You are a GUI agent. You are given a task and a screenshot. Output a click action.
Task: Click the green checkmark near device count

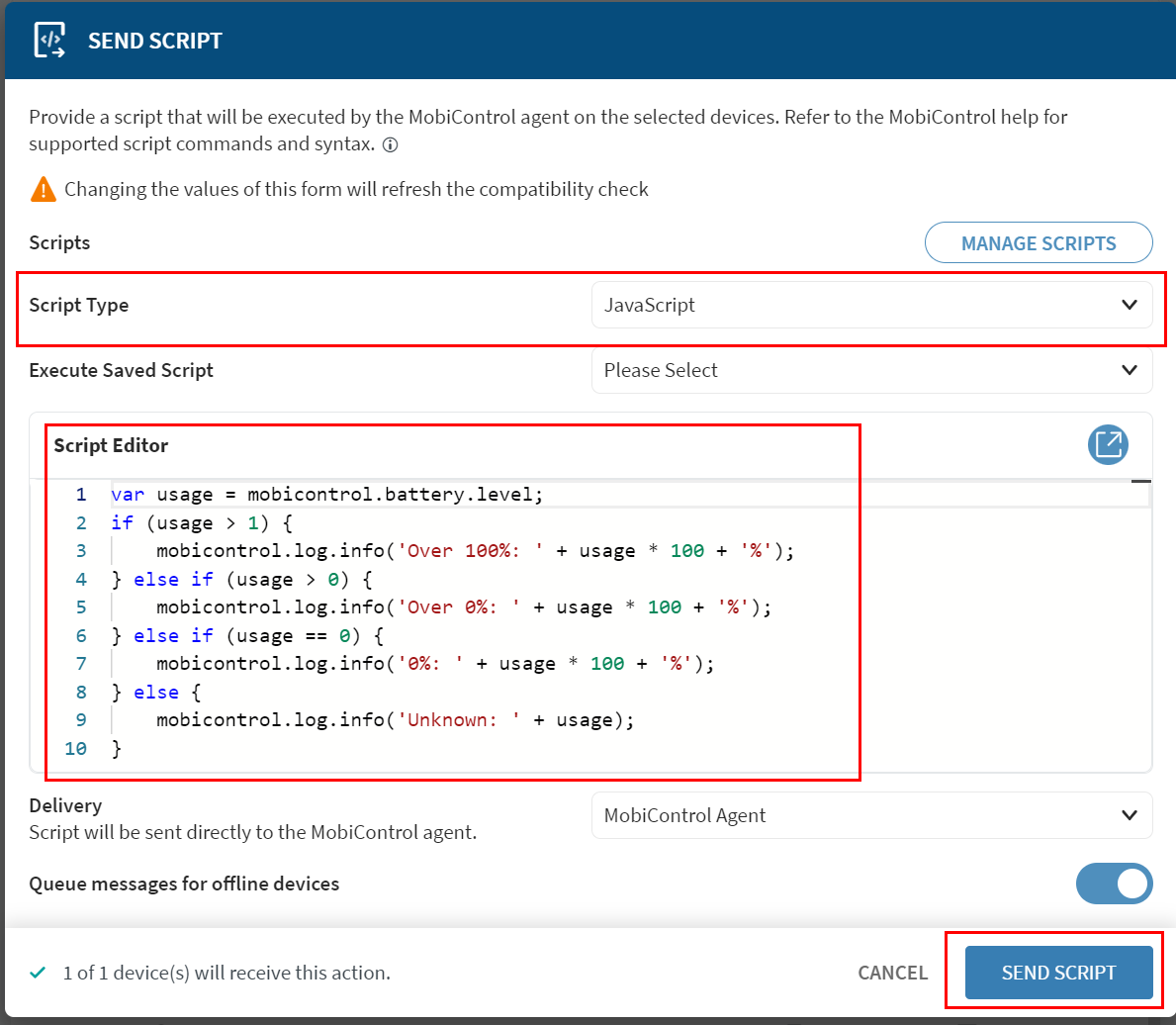click(38, 973)
